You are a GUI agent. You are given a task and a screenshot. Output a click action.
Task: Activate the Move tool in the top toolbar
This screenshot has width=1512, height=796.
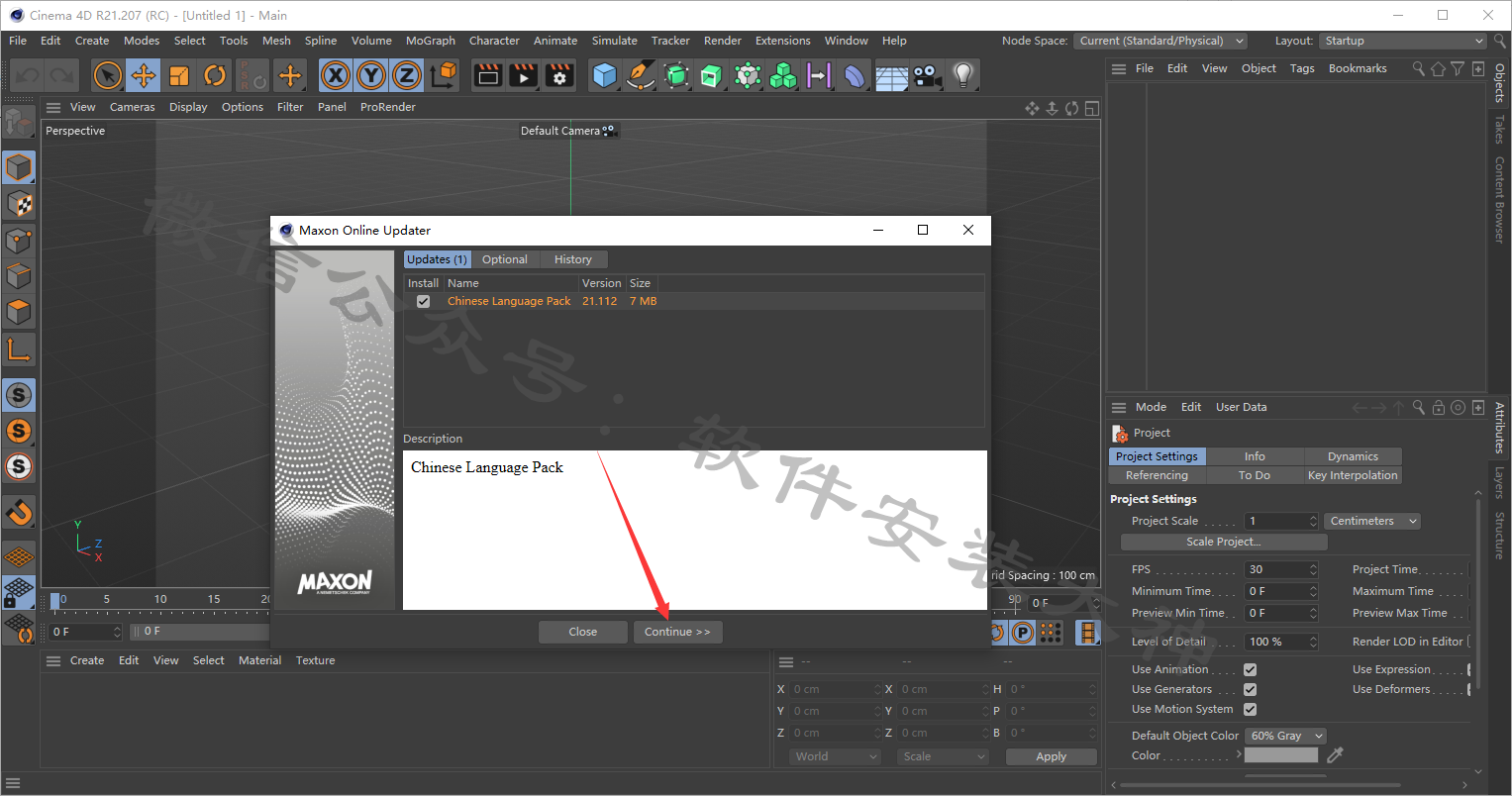click(x=144, y=75)
